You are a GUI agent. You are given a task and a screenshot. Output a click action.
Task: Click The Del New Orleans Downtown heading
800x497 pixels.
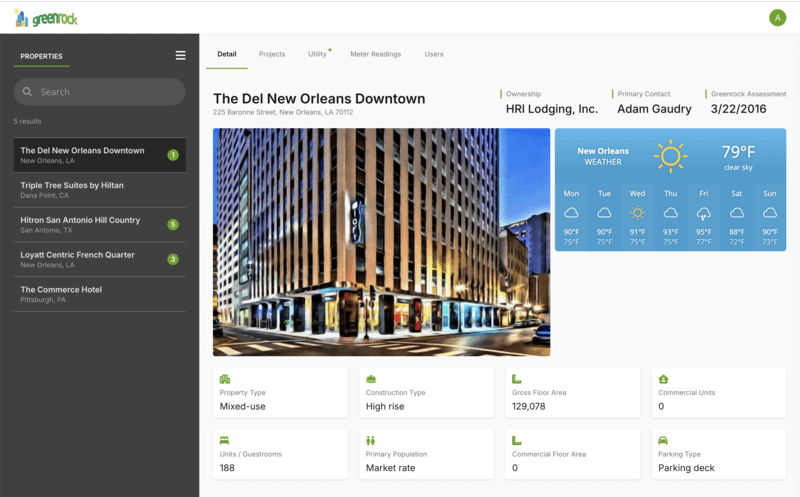point(319,98)
